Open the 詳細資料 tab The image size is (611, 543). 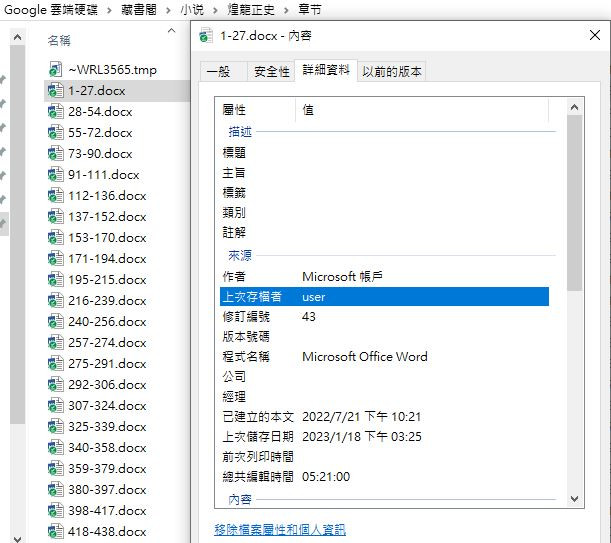tap(326, 70)
